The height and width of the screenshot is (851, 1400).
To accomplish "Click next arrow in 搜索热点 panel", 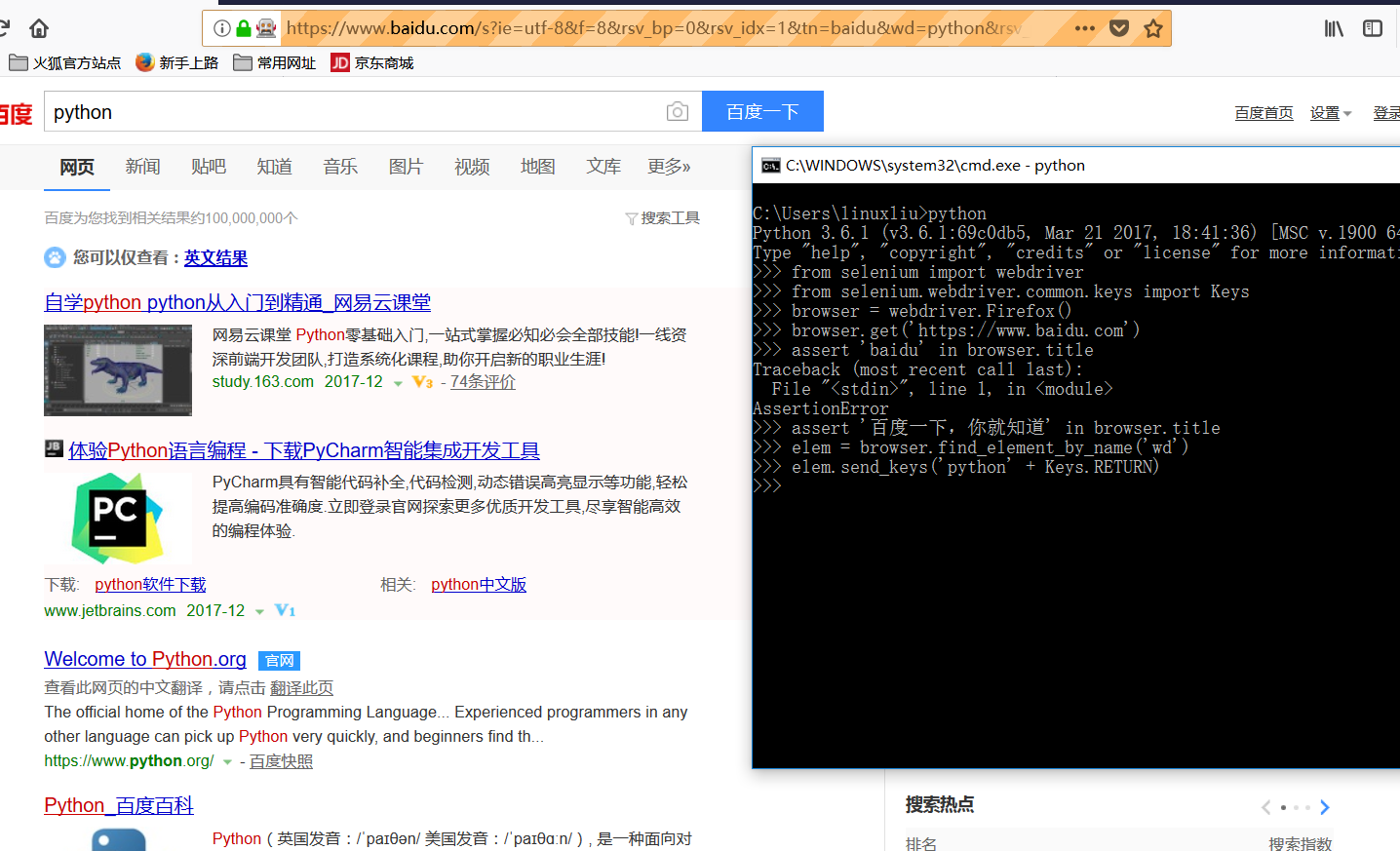I will pos(1324,807).
